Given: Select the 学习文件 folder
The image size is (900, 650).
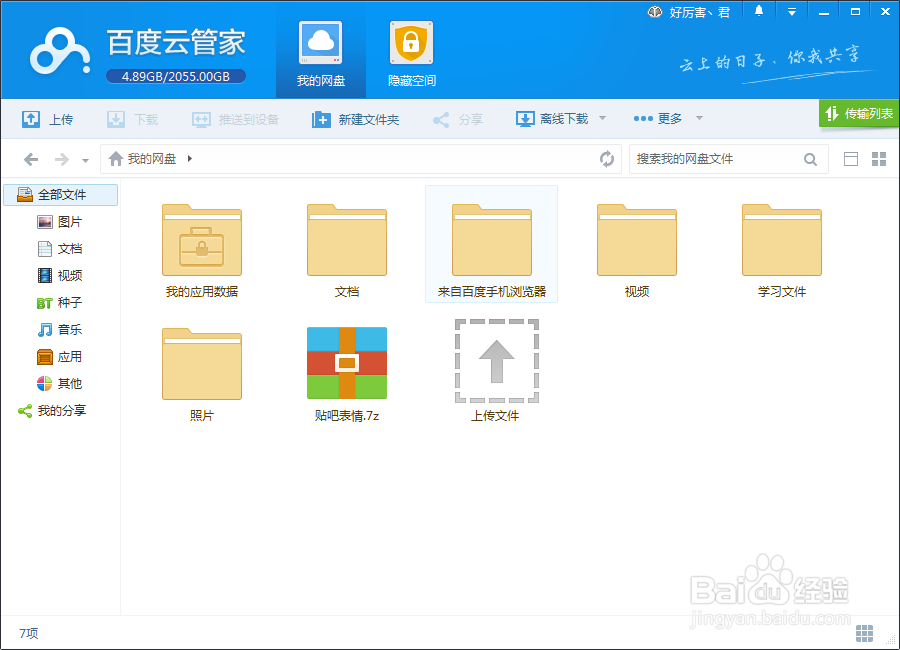Looking at the screenshot, I should pyautogui.click(x=782, y=251).
